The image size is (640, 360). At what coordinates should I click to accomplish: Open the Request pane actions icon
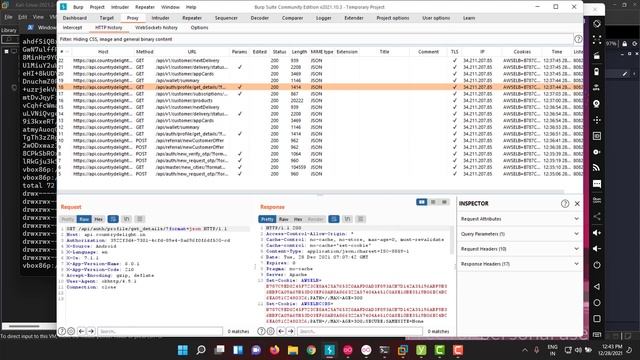113,219
